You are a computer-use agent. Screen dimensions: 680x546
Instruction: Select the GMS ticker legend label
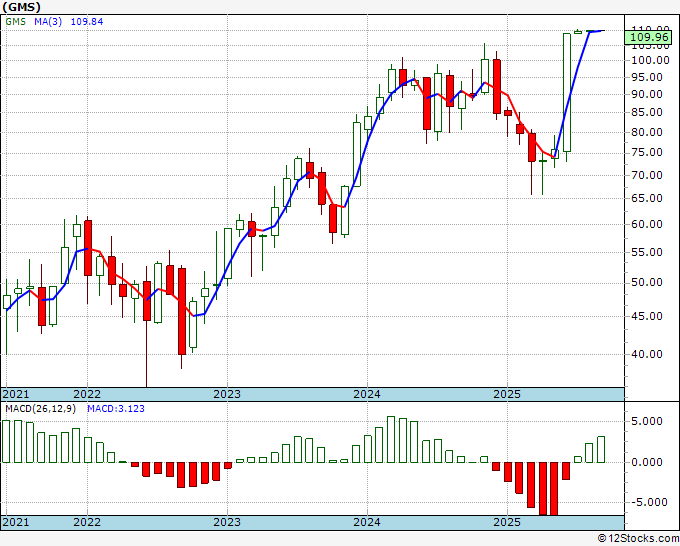coord(16,22)
